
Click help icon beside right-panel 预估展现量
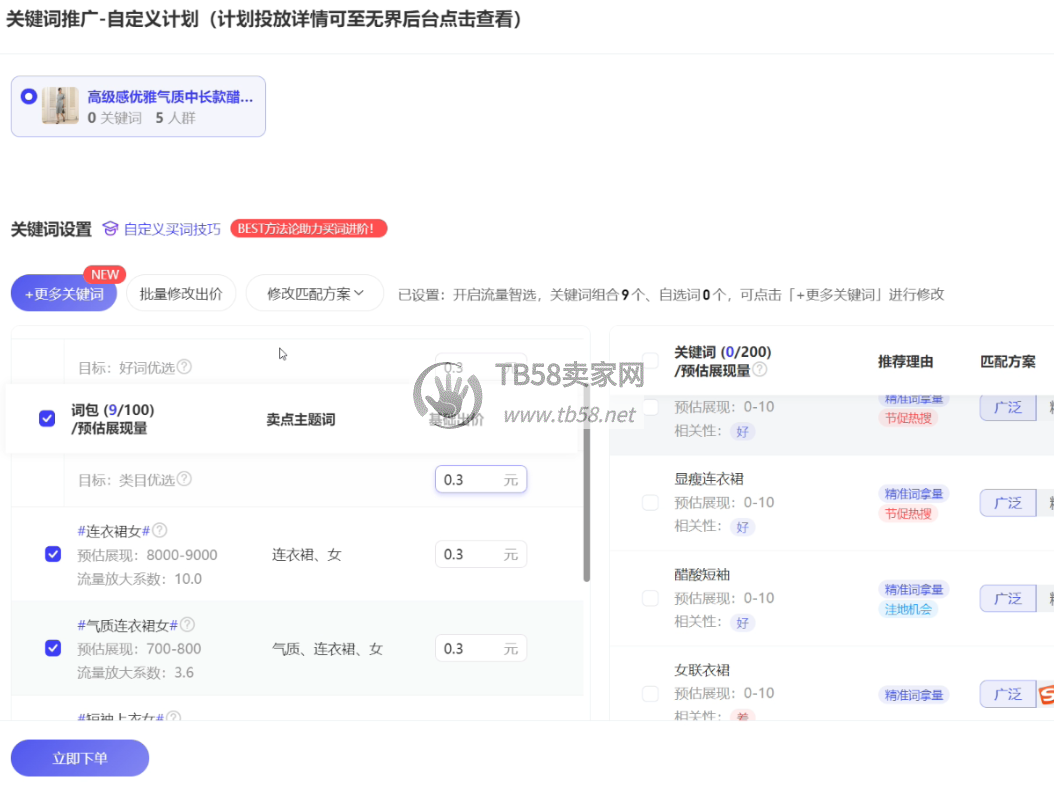point(760,370)
